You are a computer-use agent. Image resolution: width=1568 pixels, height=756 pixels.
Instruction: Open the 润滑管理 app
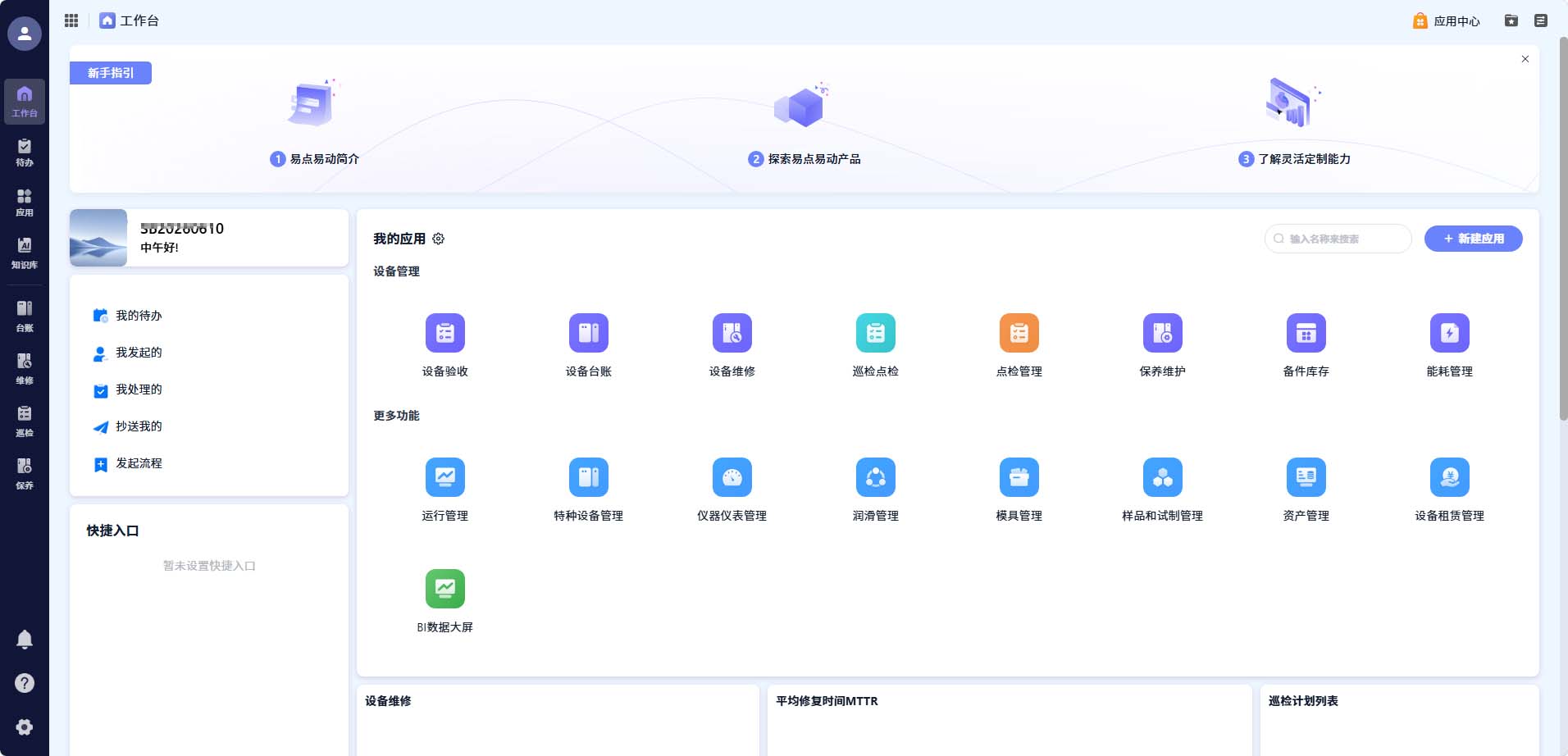click(x=876, y=477)
